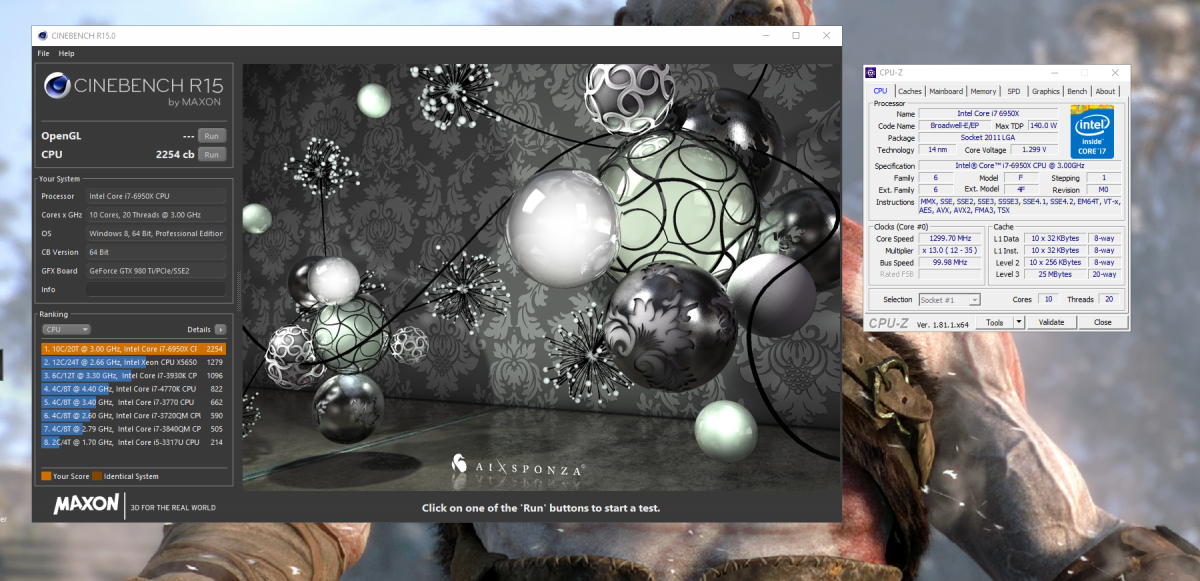Open the Mainboard tab in CPU-Z

[946, 91]
